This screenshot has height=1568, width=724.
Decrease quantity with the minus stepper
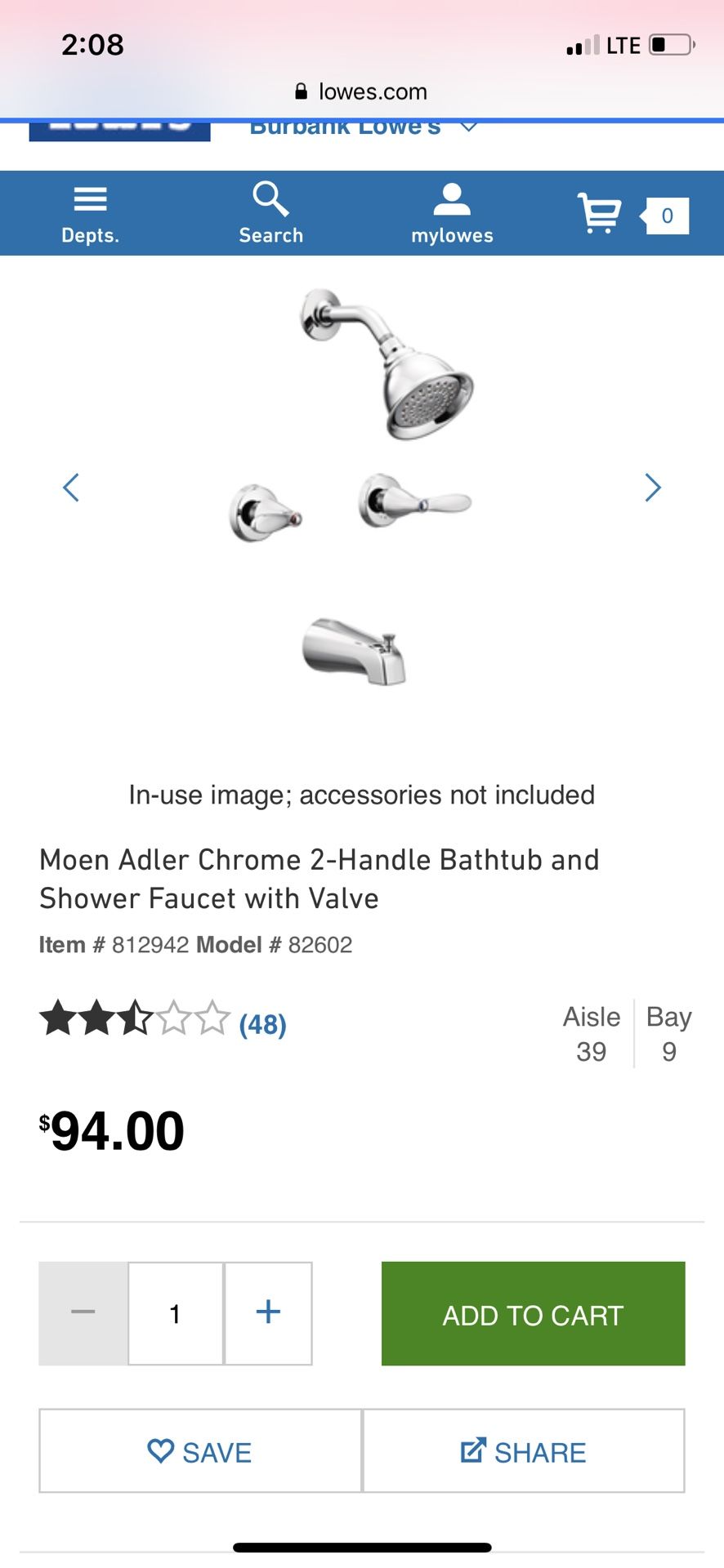click(x=83, y=1313)
